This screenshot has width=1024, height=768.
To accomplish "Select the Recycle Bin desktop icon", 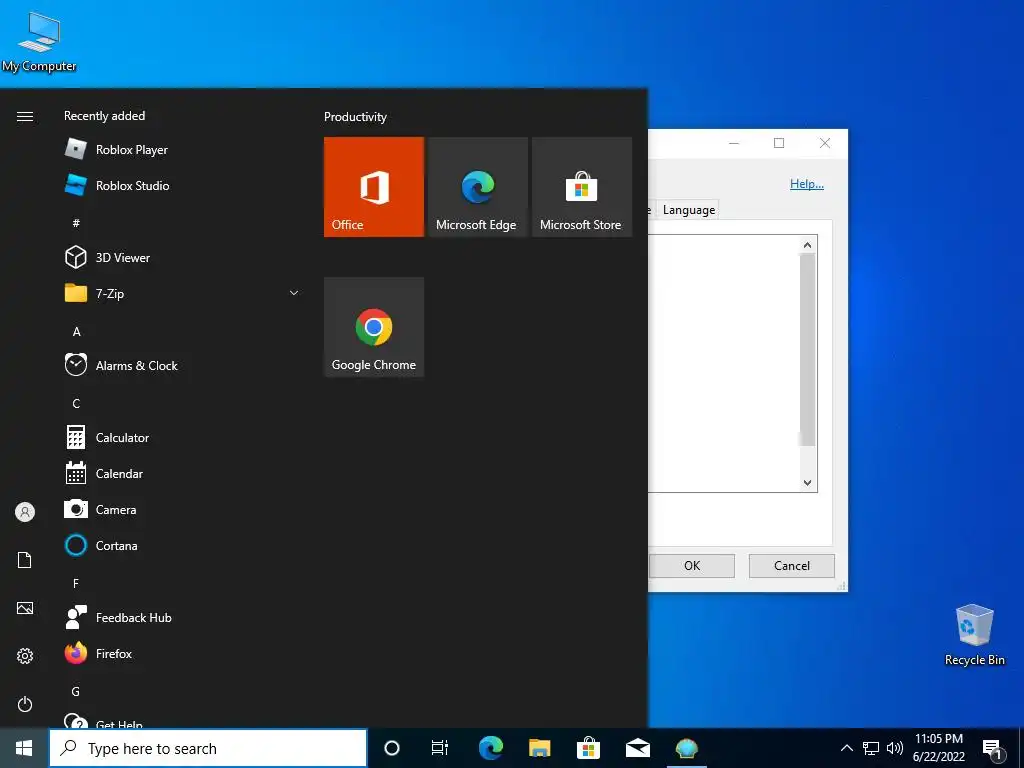I will [x=974, y=635].
